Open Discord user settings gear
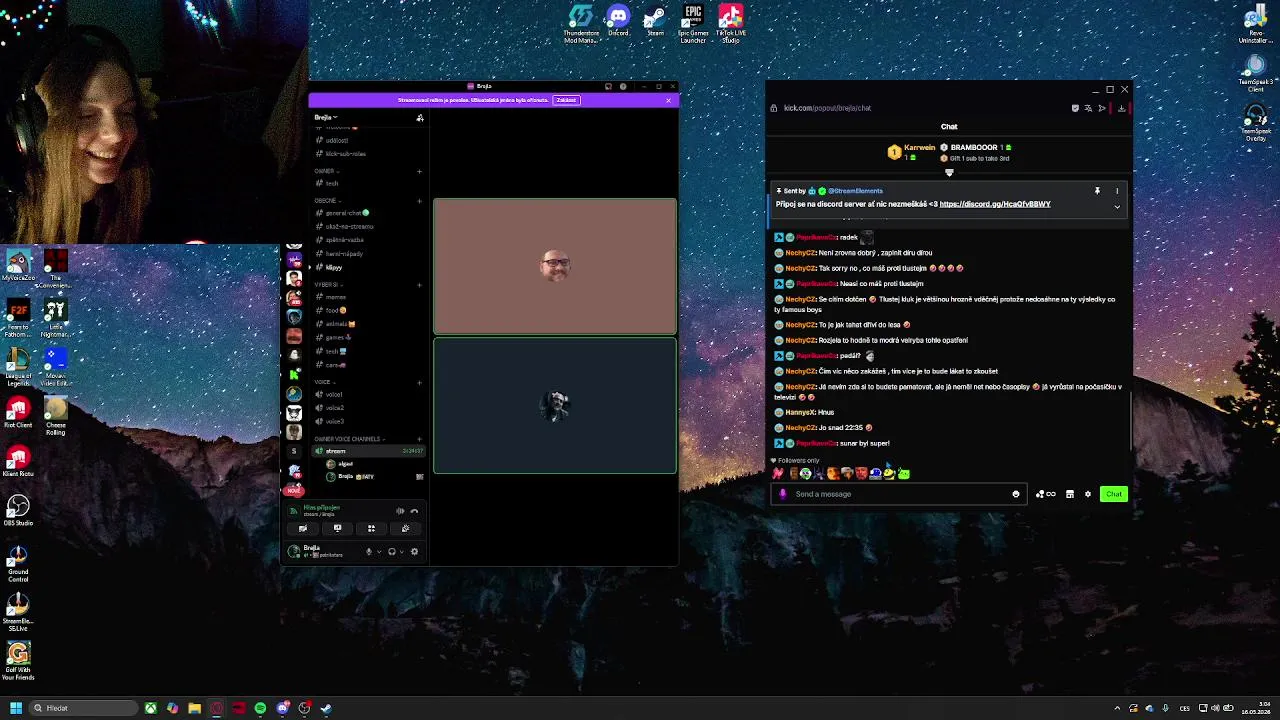The image size is (1280, 720). (x=415, y=551)
